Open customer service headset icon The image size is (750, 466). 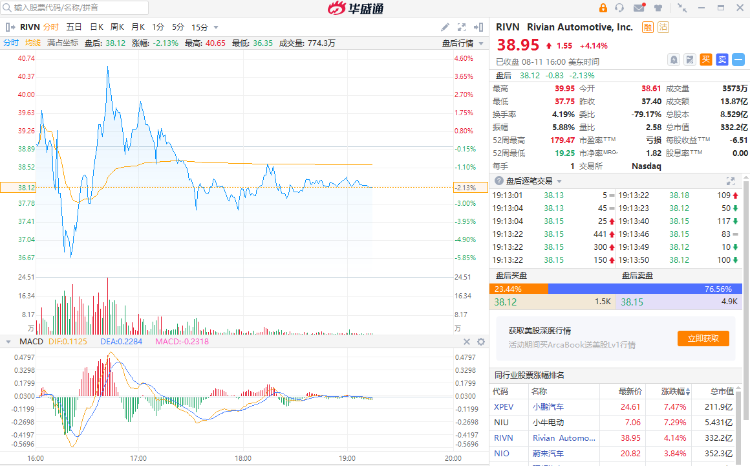pos(619,8)
